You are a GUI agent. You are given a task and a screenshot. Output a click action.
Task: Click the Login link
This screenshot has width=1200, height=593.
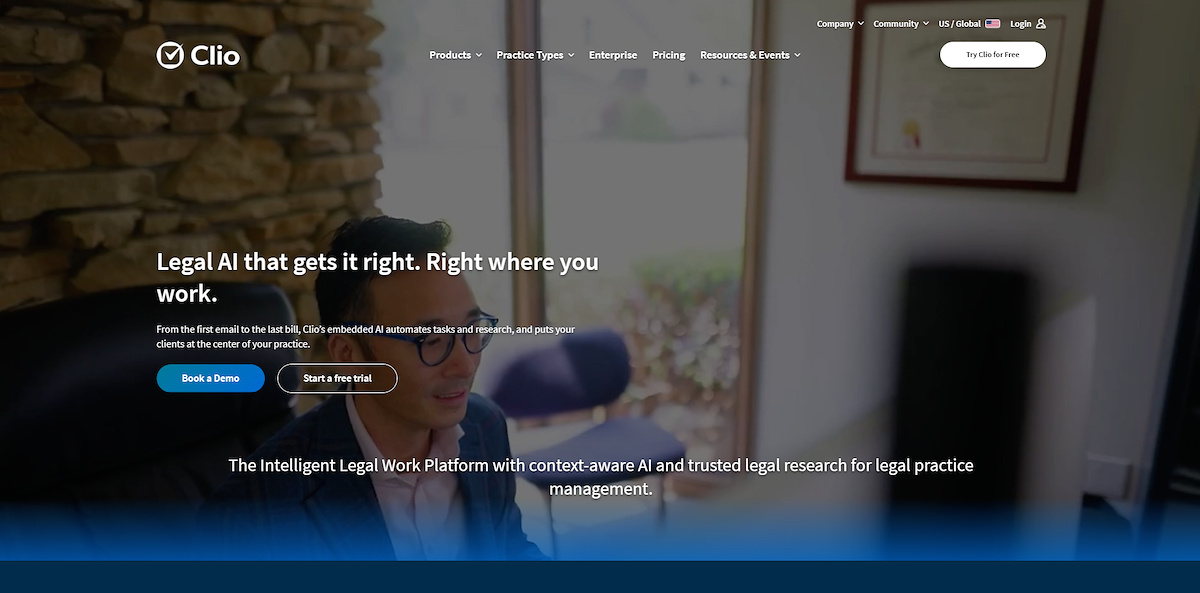pos(1020,24)
